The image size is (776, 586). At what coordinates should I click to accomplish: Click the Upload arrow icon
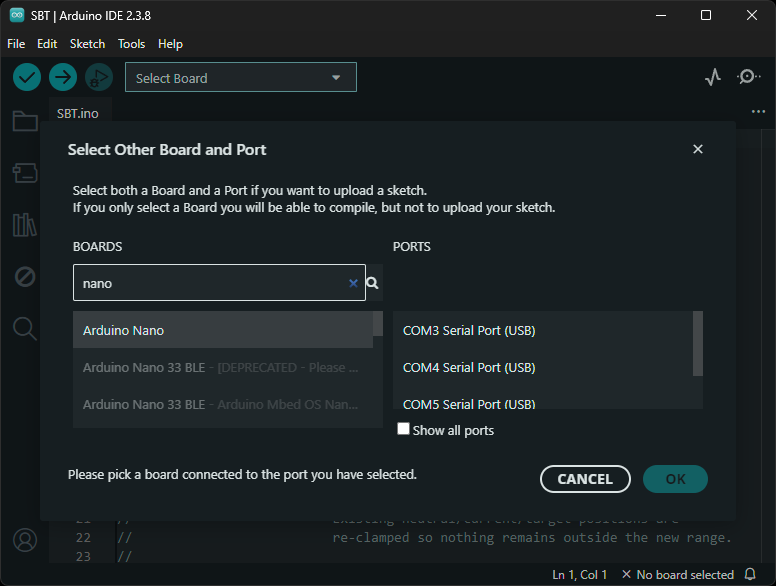coord(63,77)
